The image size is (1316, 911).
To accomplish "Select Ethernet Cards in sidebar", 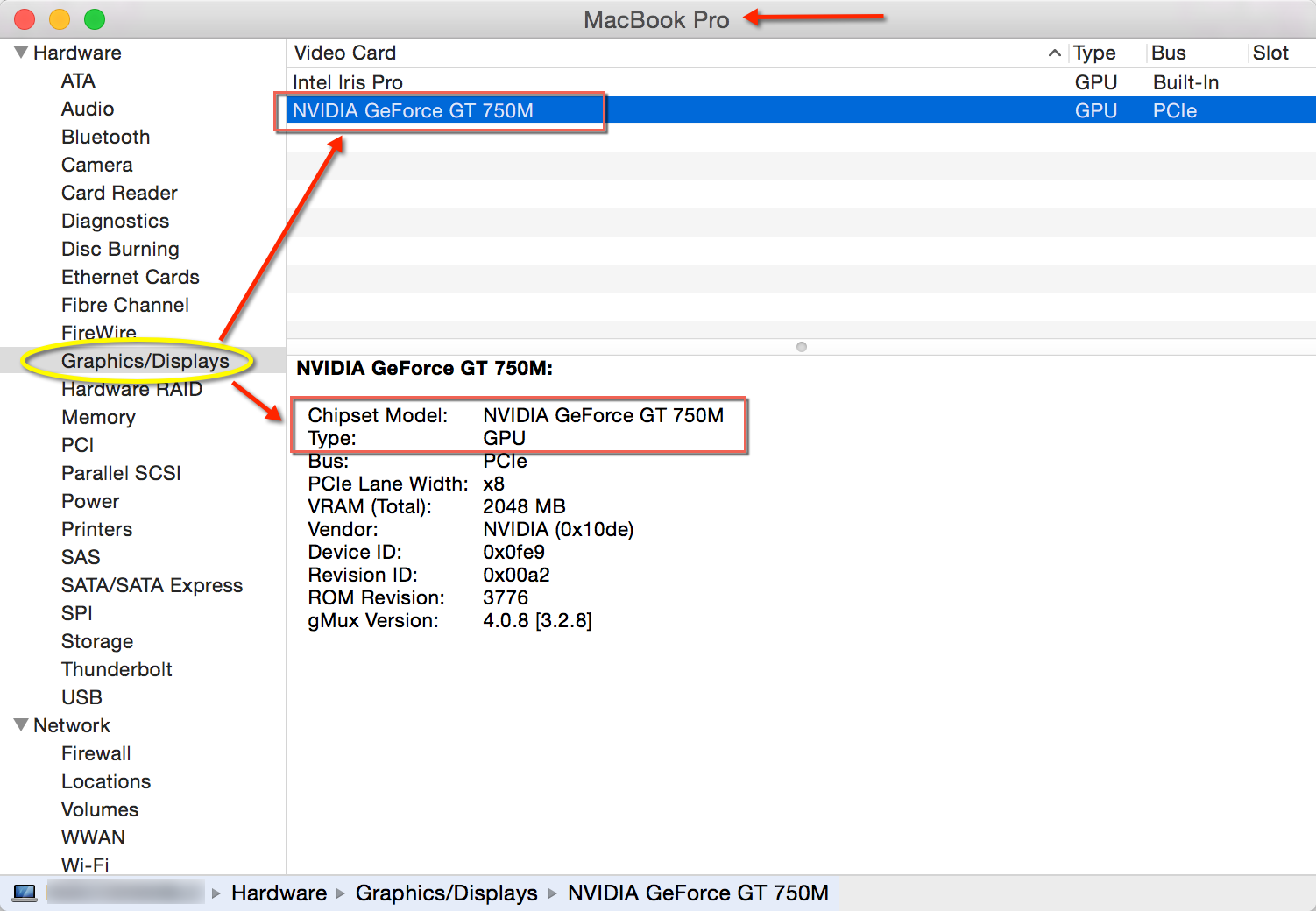I will click(131, 277).
